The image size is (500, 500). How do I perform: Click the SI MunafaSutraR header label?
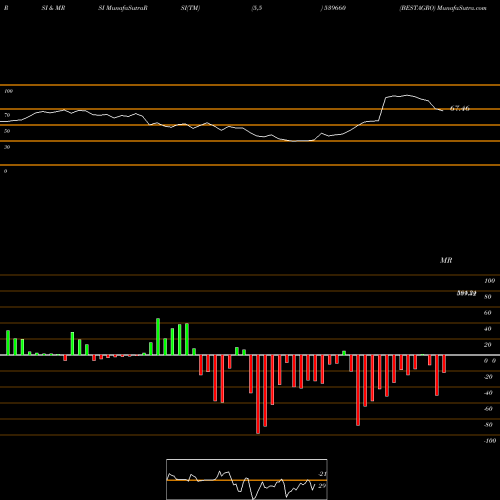[123, 8]
